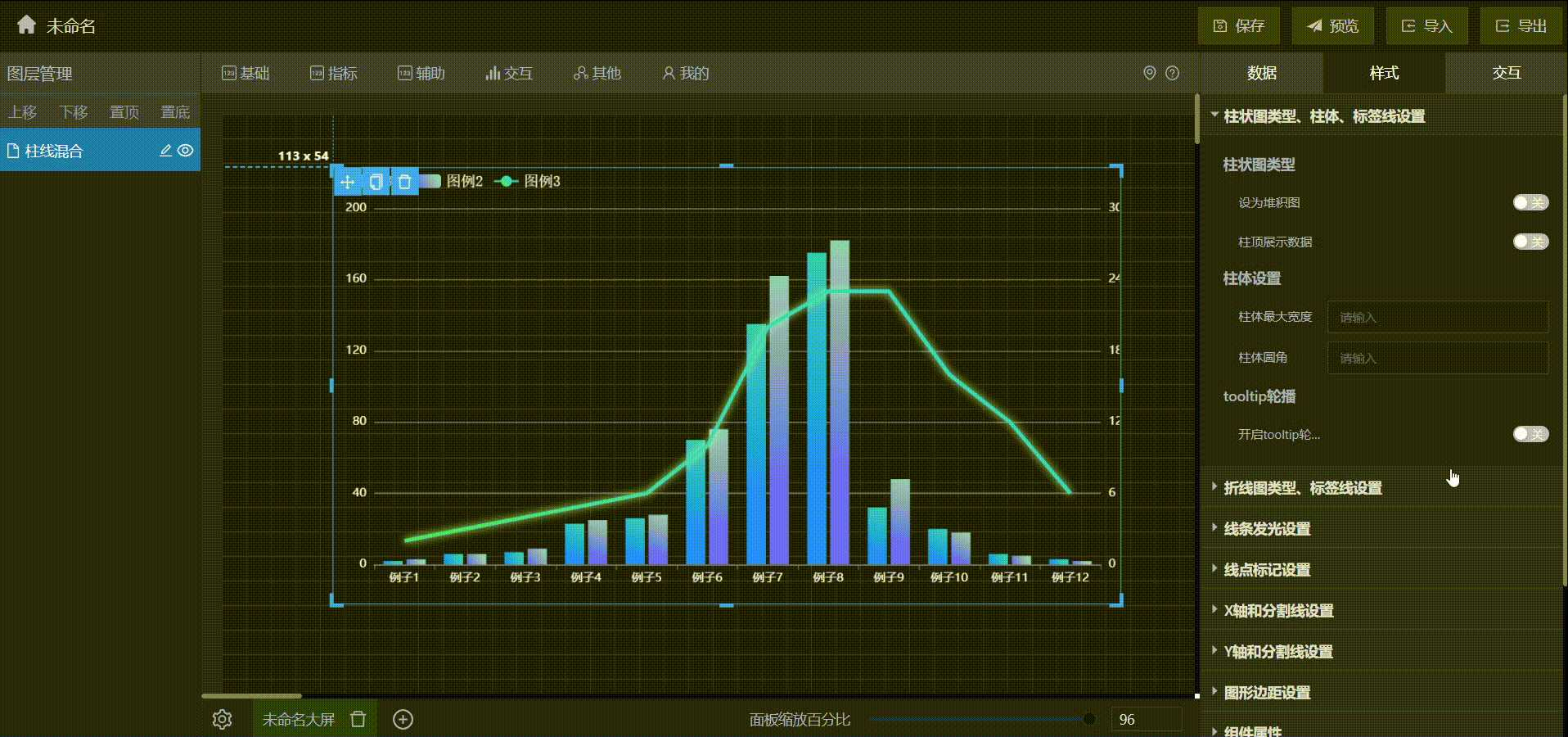The image size is (1568, 737).
Task: Click the 面板缩放百分比 slider handle
Action: (1088, 719)
